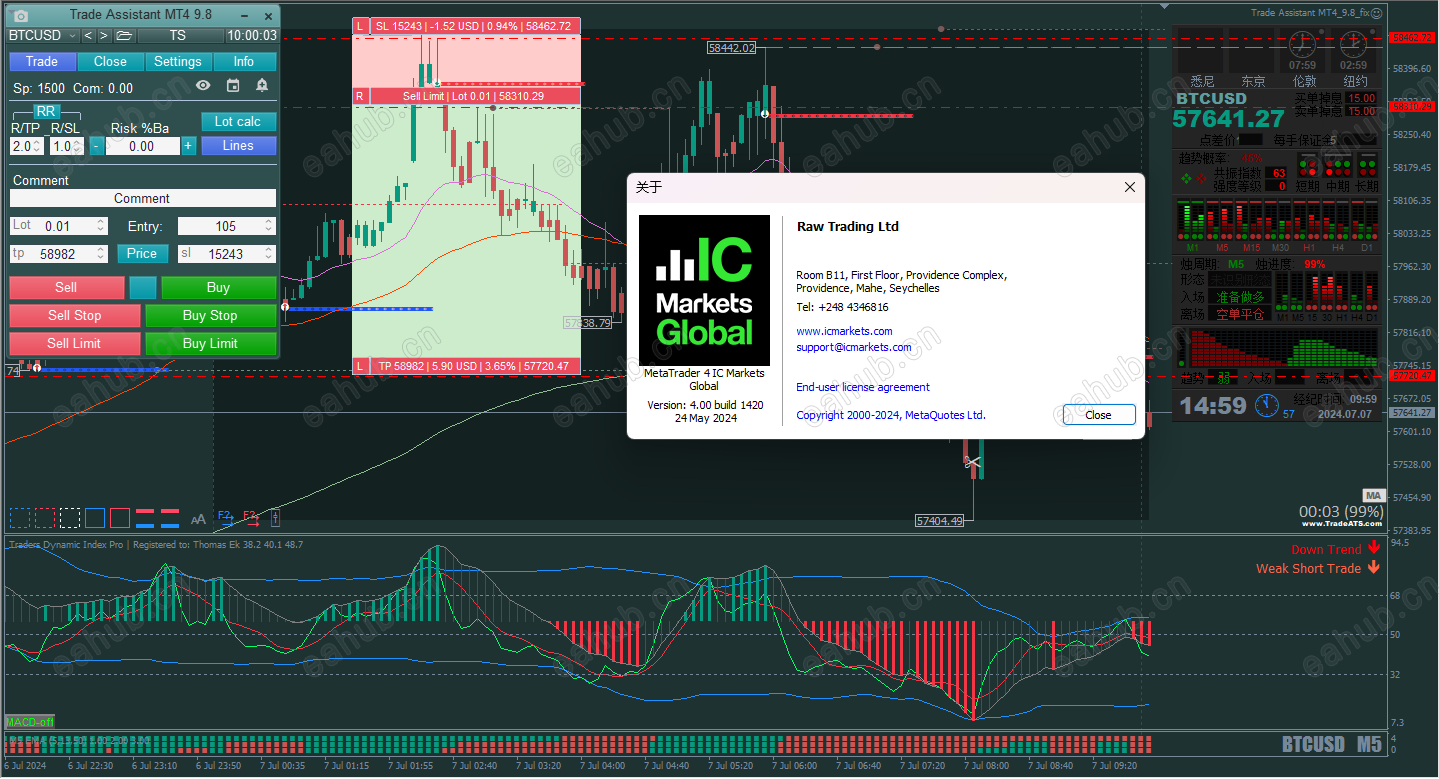Click the red F2 arrows icon
This screenshot has width=1439, height=779.
click(x=250, y=518)
